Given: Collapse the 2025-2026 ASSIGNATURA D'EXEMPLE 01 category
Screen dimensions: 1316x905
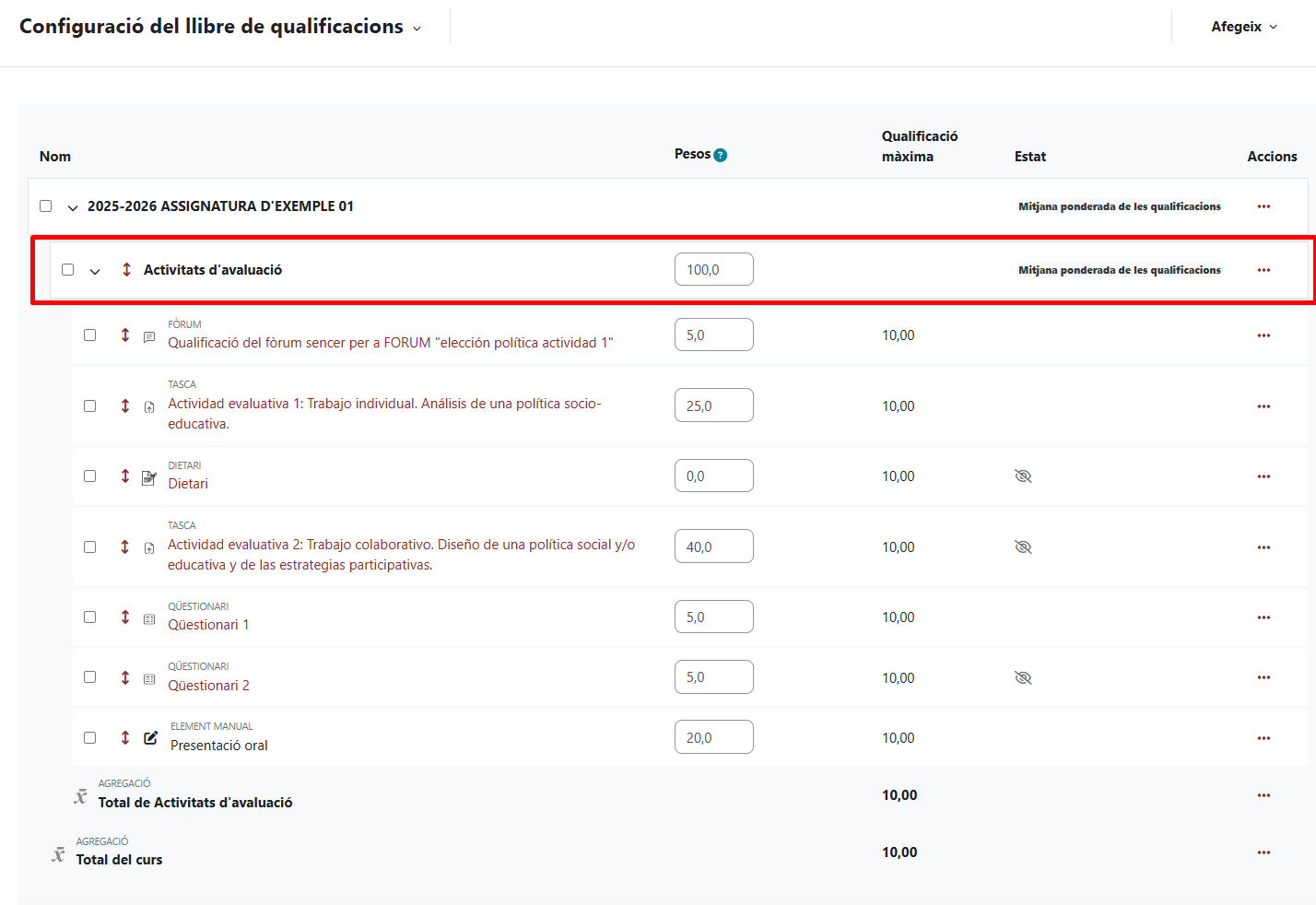Looking at the screenshot, I should coord(73,207).
